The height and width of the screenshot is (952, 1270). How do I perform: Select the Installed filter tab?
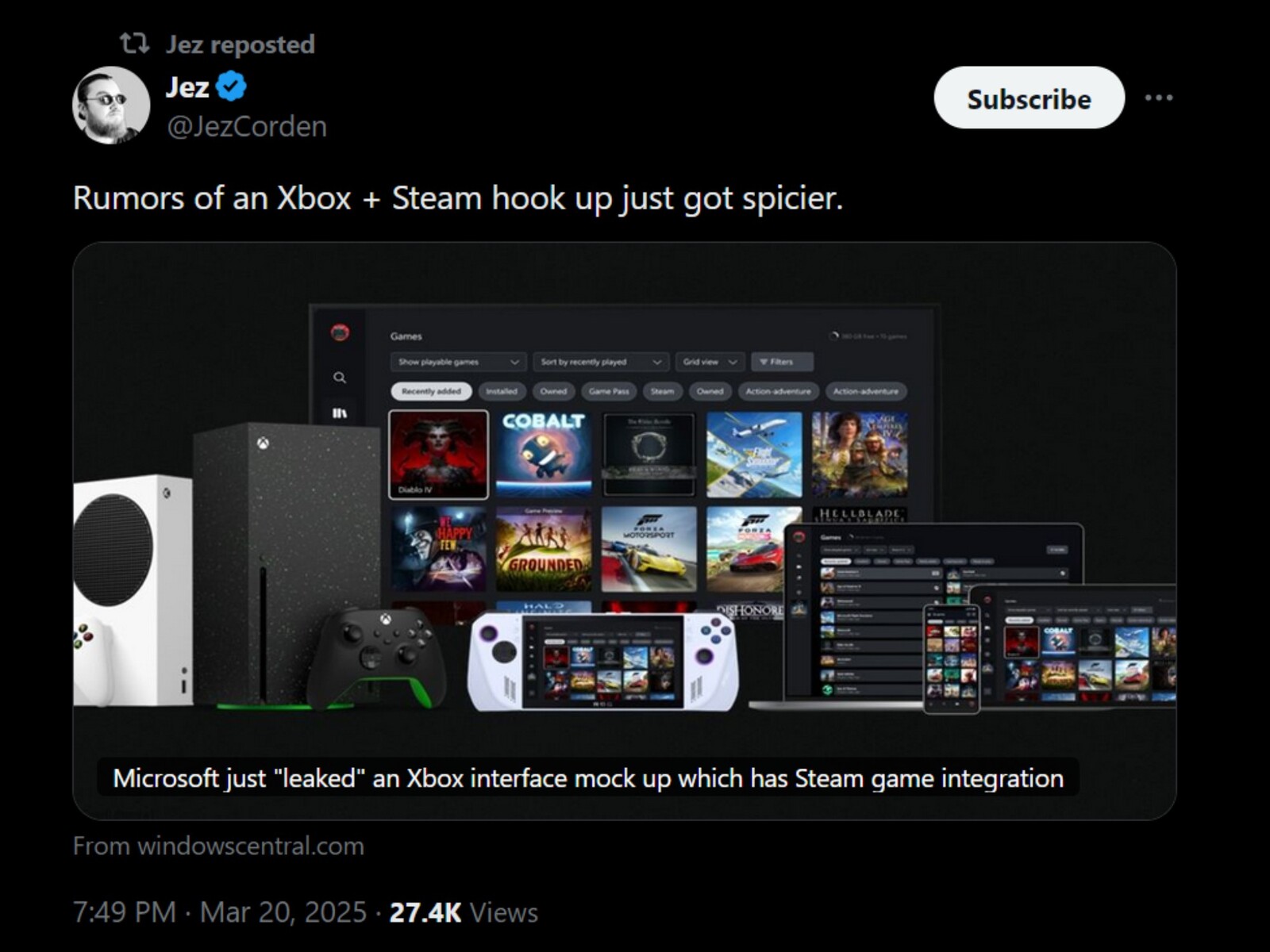click(x=502, y=391)
